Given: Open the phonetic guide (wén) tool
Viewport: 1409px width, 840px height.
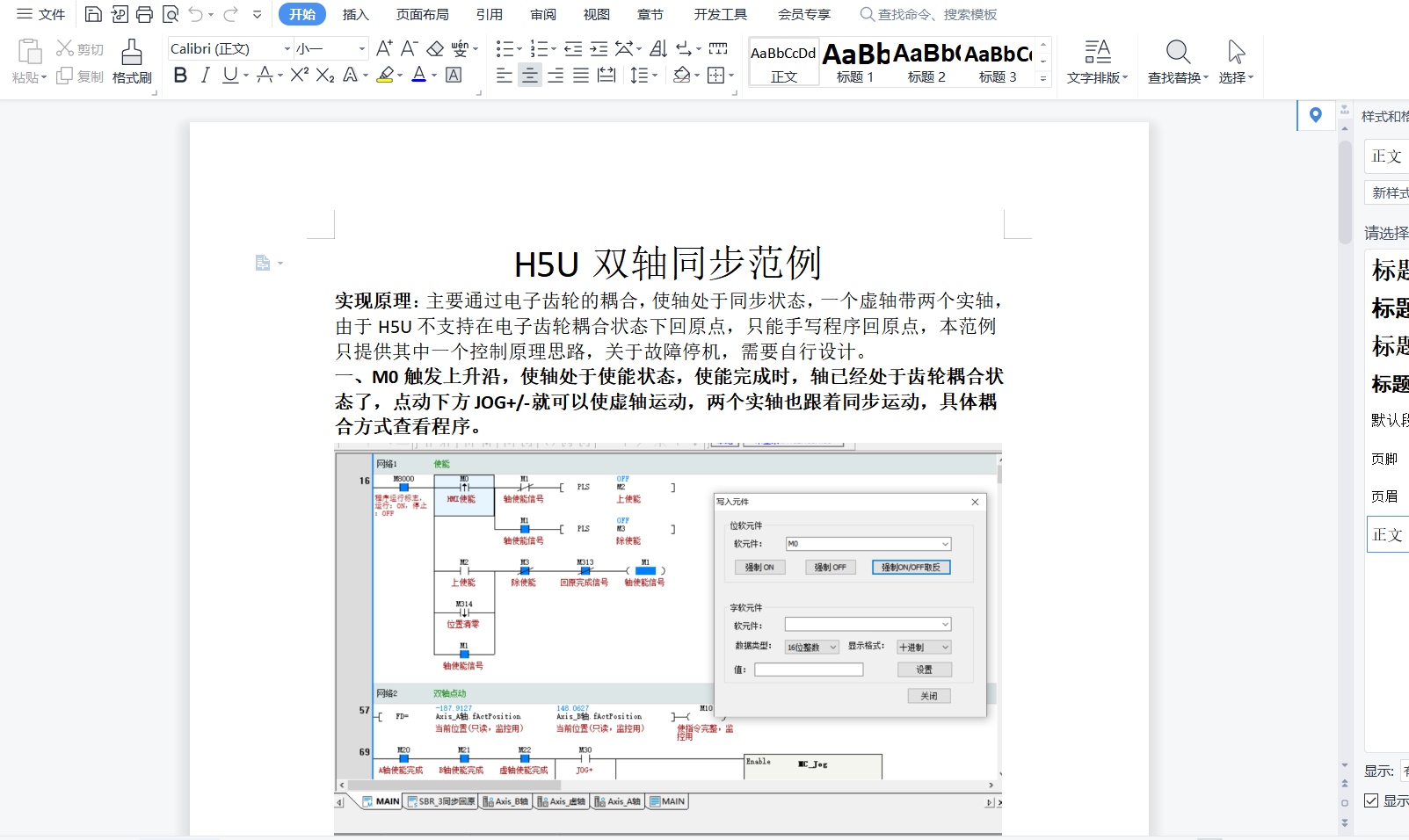Looking at the screenshot, I should click(x=460, y=48).
